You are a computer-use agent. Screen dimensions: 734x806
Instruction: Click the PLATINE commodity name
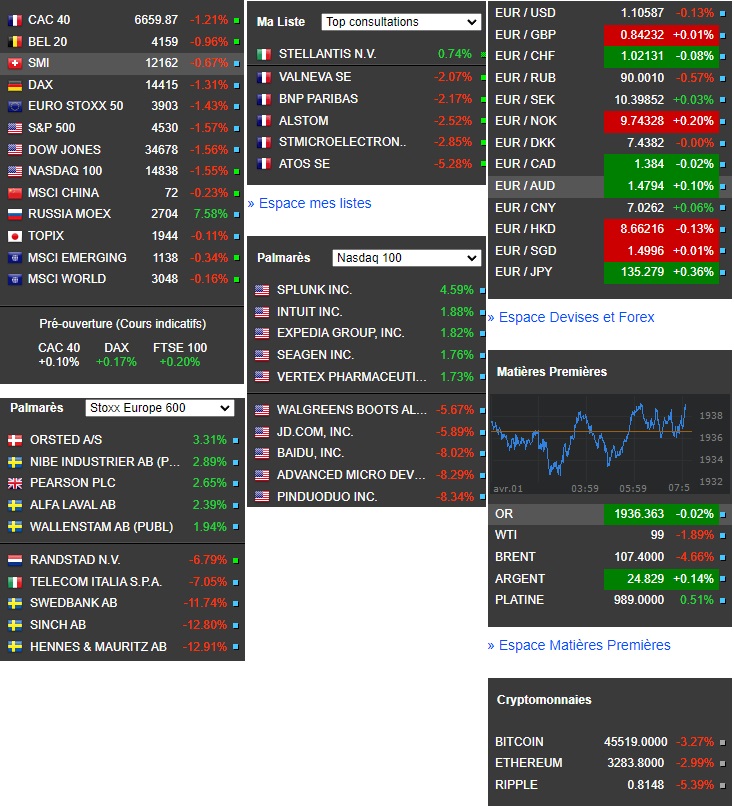pyautogui.click(x=519, y=600)
